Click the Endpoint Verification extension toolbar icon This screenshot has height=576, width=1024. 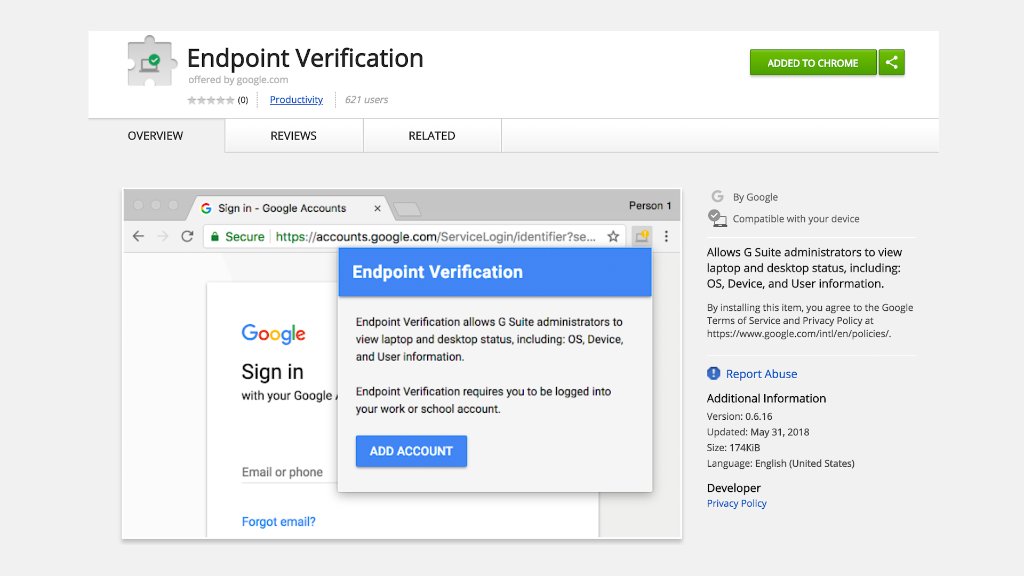click(x=642, y=236)
